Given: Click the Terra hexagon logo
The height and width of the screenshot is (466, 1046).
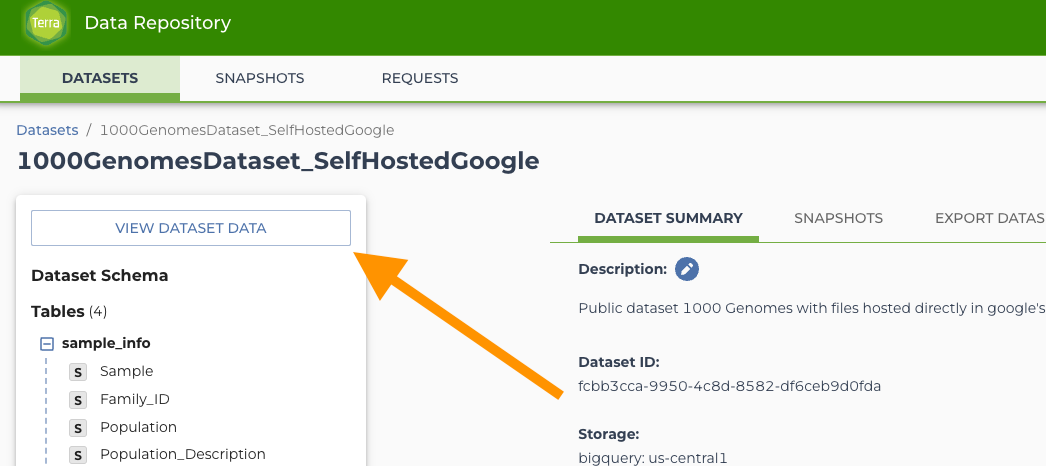Looking at the screenshot, I should 45,24.
